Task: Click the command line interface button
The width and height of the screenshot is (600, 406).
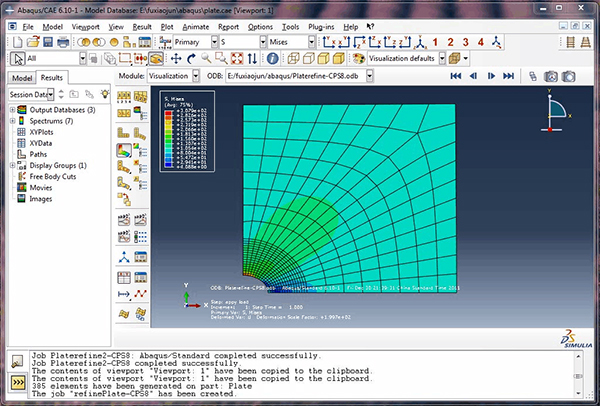Action: [18, 381]
